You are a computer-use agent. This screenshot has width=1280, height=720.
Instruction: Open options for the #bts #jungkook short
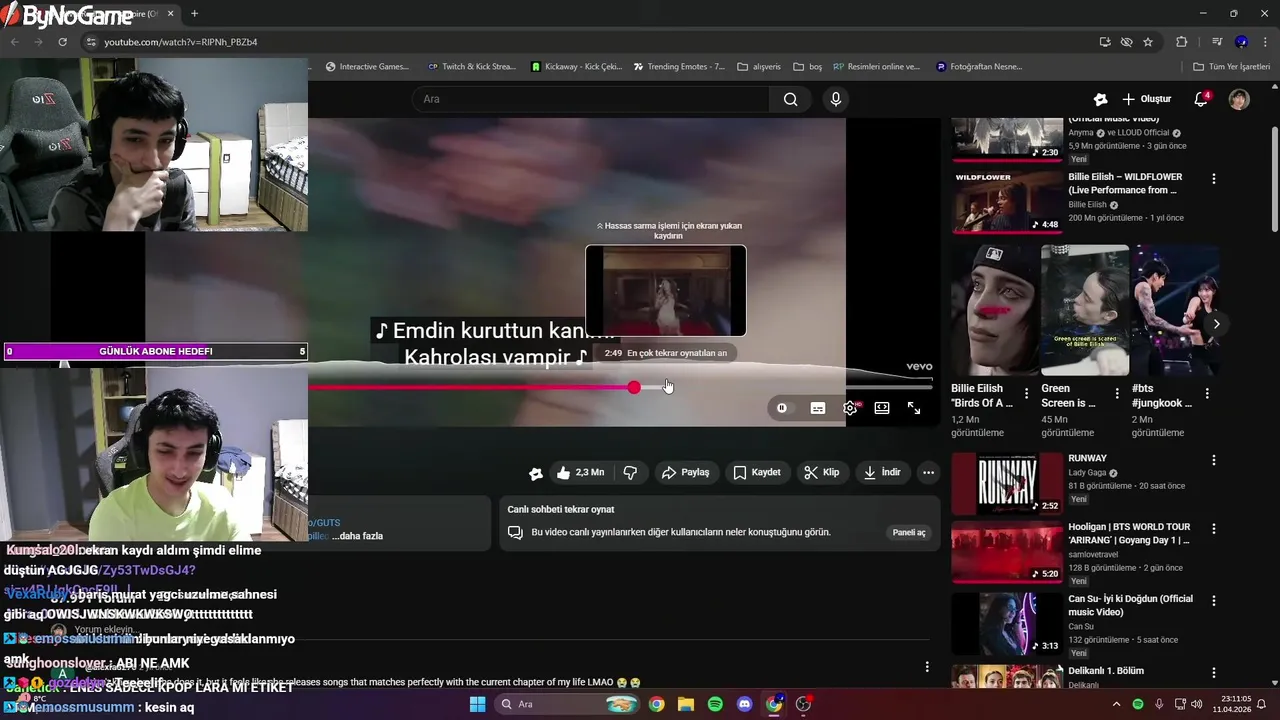(1207, 393)
